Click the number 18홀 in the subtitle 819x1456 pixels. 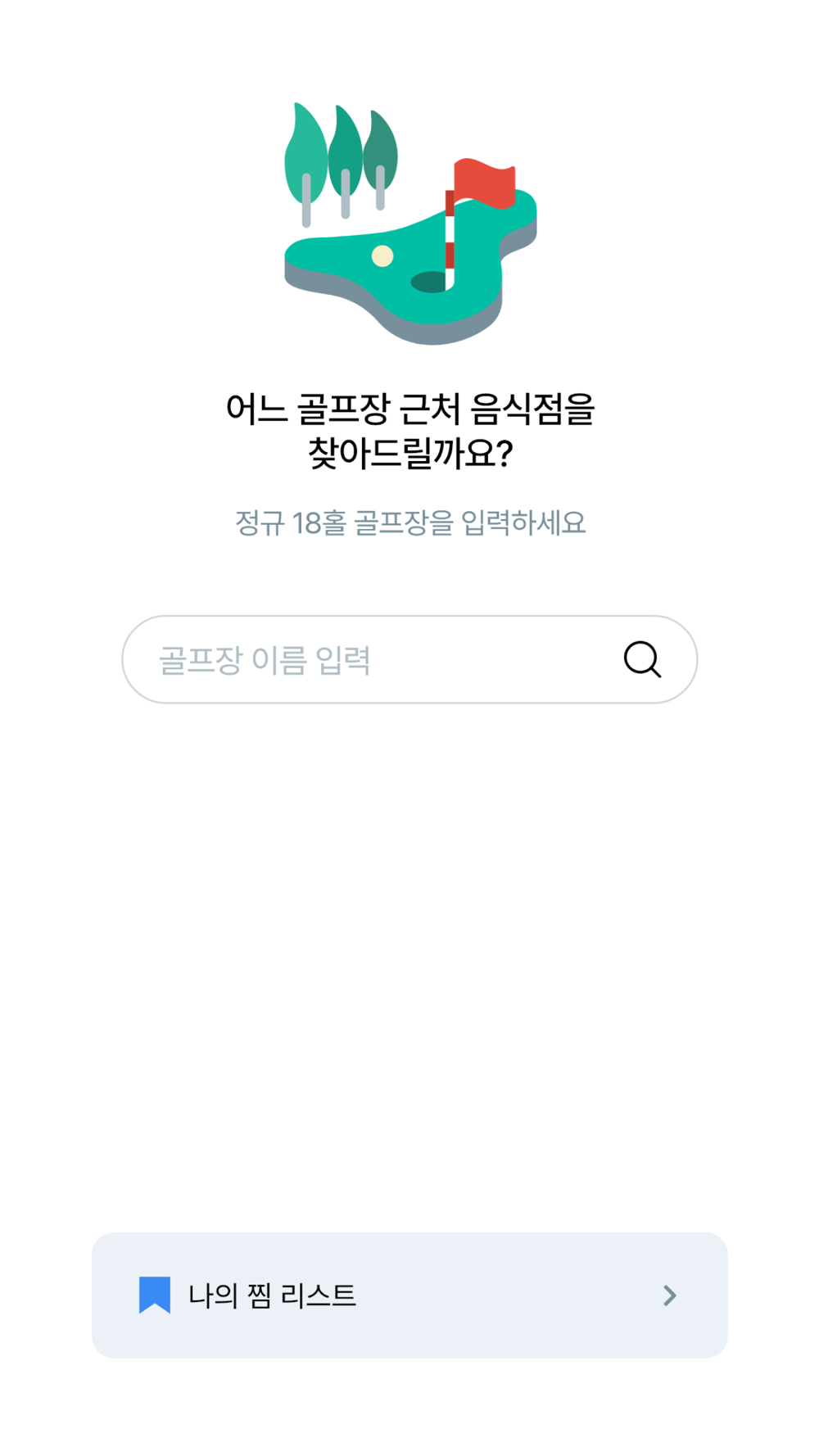[319, 522]
